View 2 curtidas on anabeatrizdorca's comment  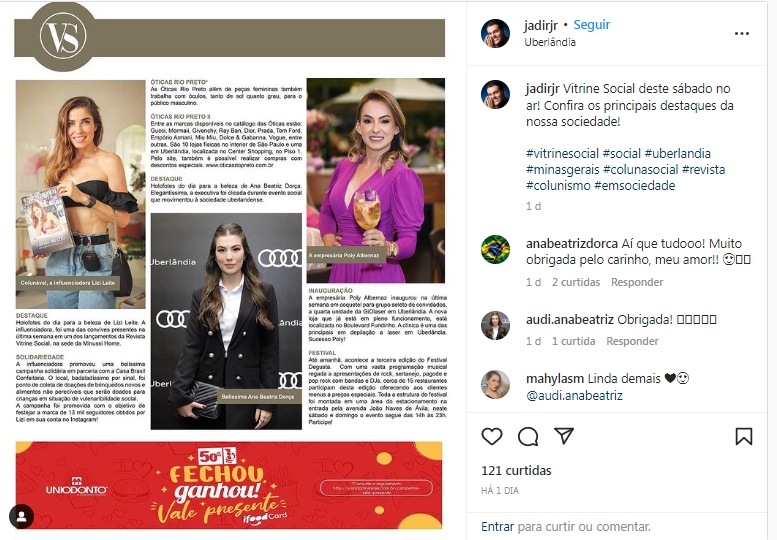pyautogui.click(x=576, y=282)
